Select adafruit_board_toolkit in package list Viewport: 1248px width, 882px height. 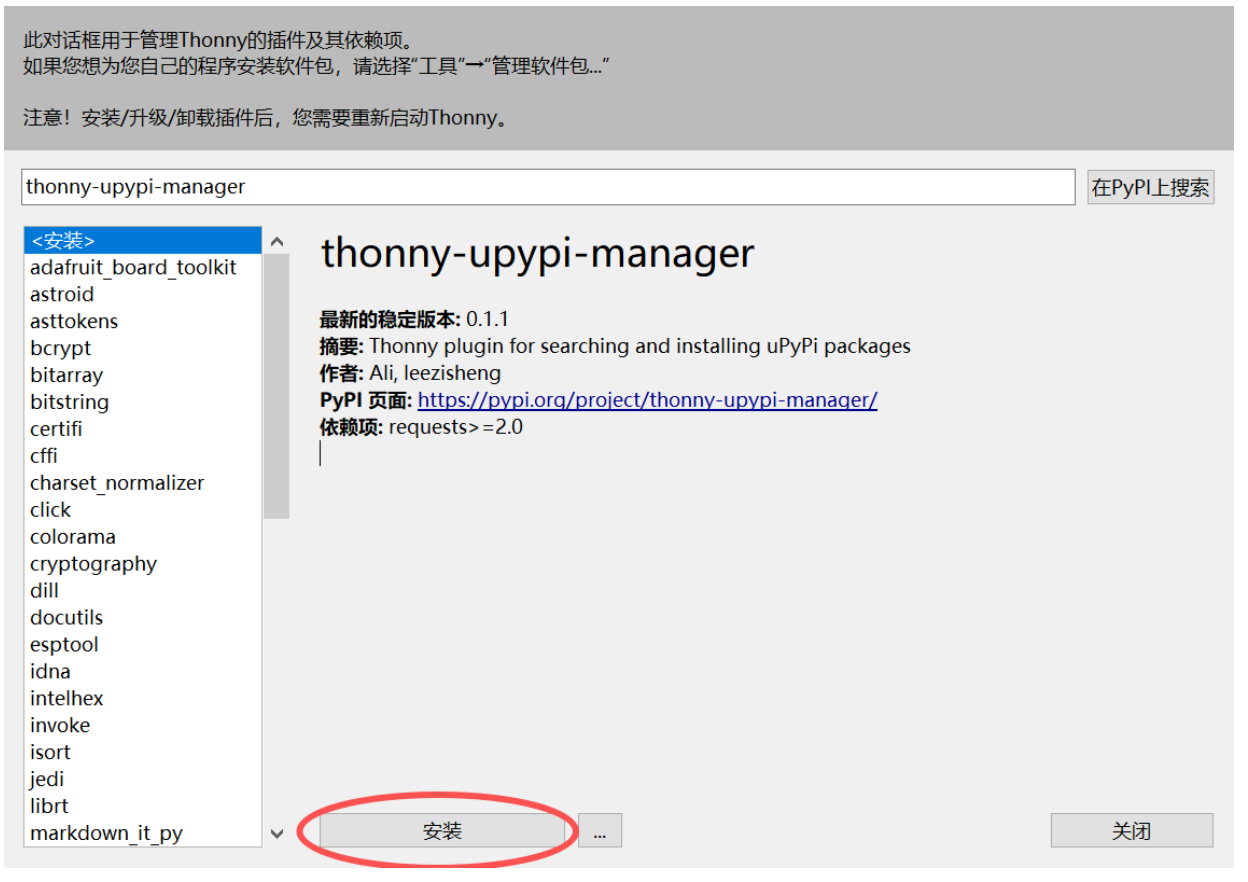(x=133, y=268)
